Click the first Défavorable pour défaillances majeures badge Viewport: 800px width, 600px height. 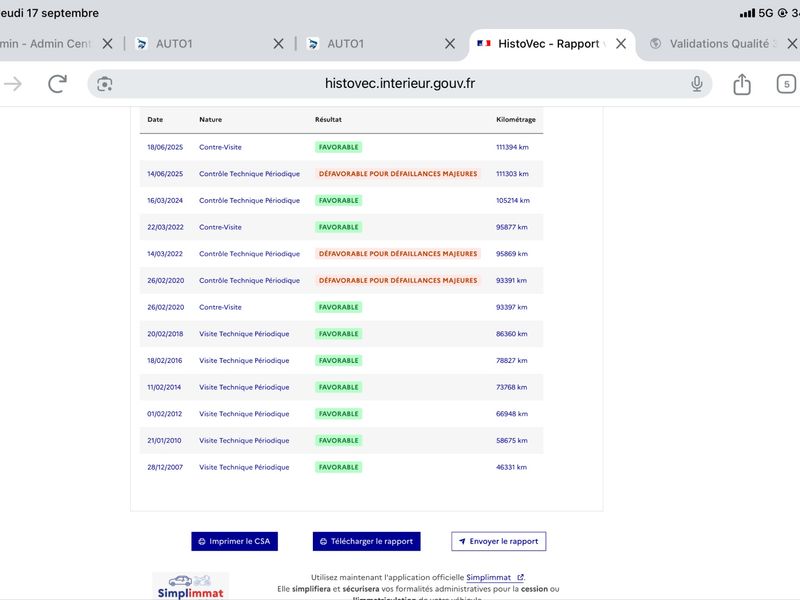pos(398,174)
